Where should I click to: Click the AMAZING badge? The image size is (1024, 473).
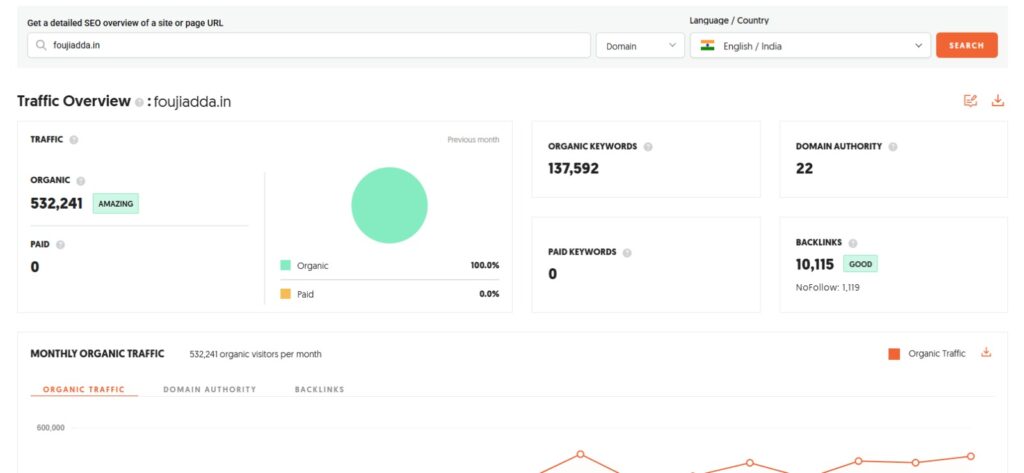click(116, 204)
